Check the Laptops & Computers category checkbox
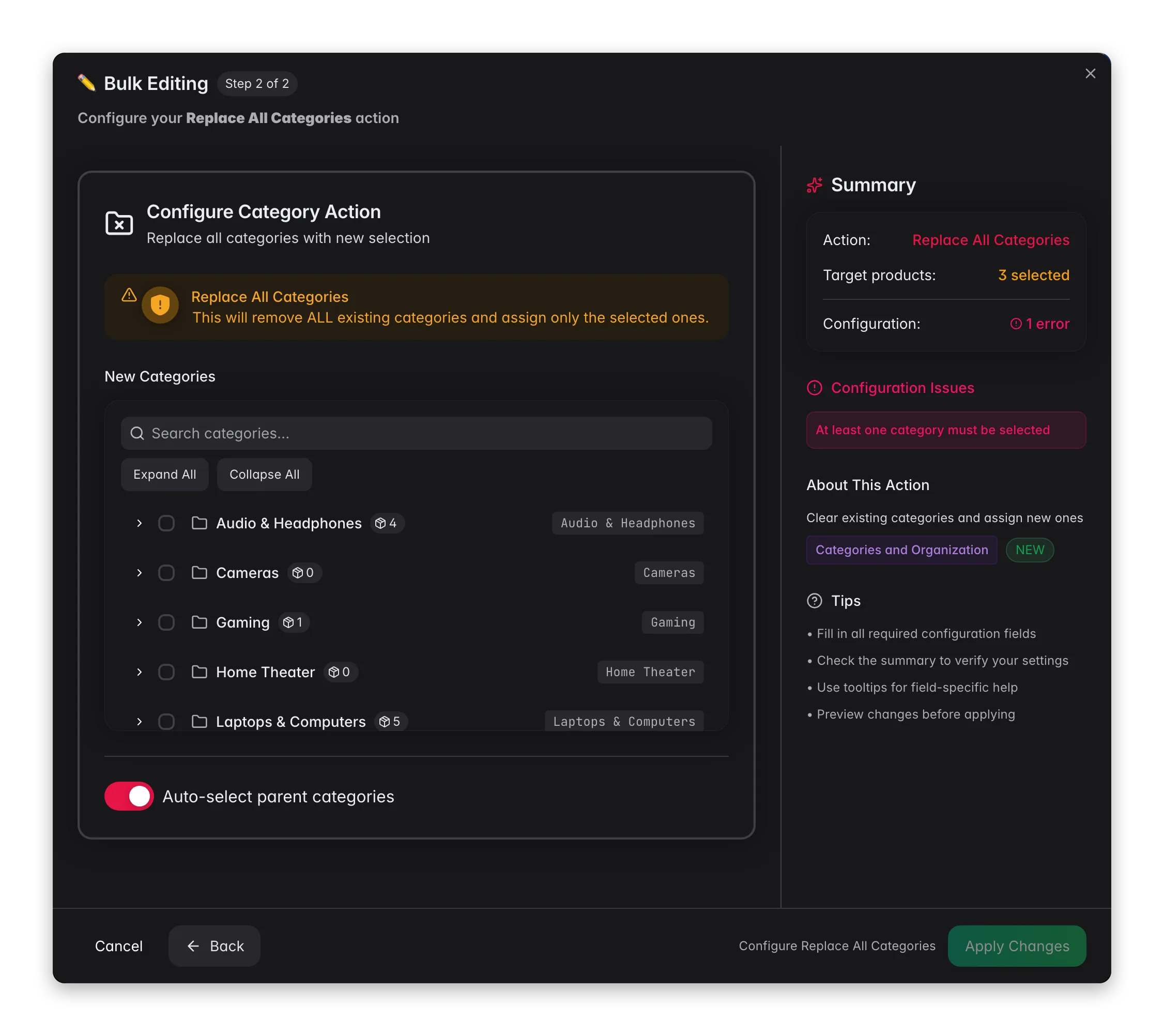The height and width of the screenshot is (1036, 1164). (x=166, y=722)
